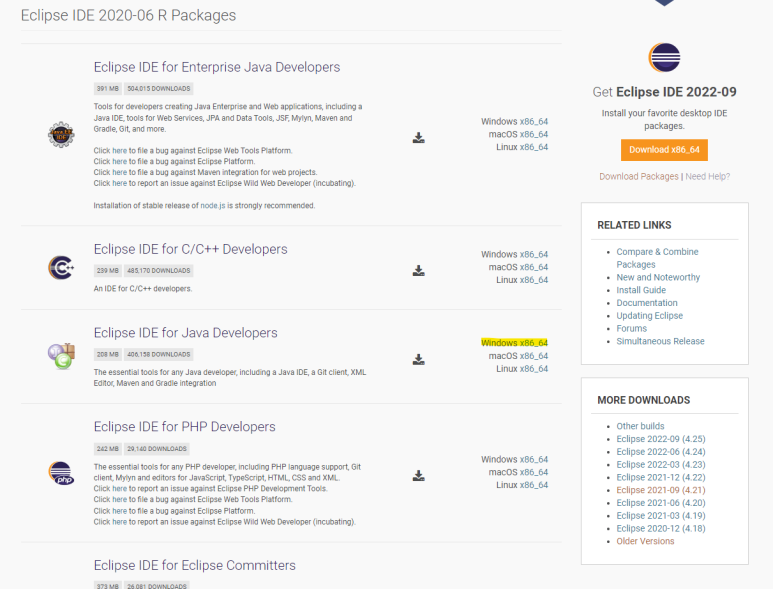Open the Other builds link
773x589 pixels.
pyautogui.click(x=640, y=426)
